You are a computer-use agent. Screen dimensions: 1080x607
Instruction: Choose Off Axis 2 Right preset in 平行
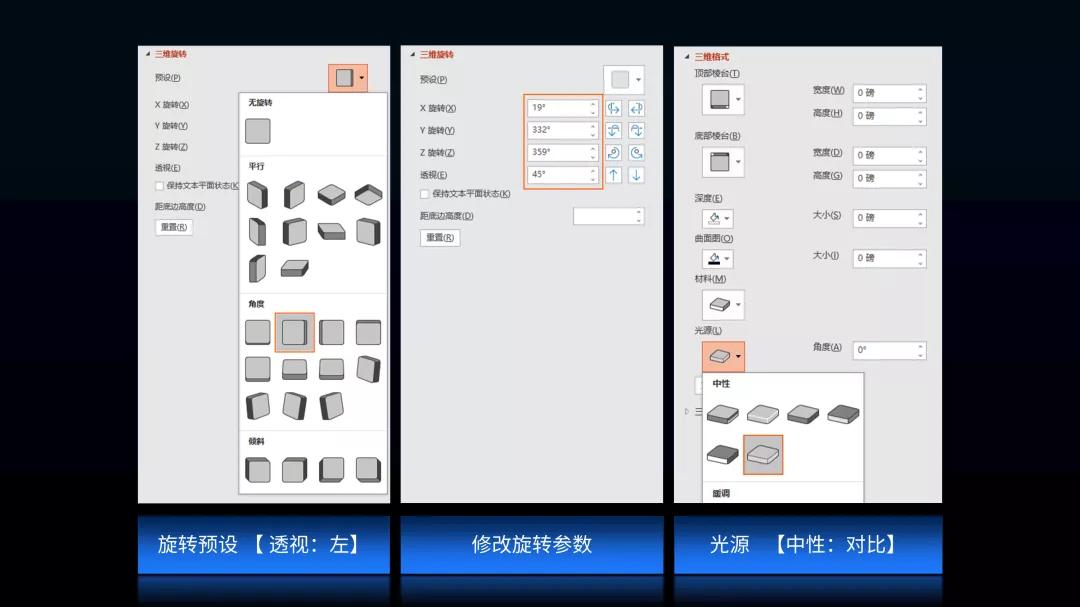coord(258,269)
